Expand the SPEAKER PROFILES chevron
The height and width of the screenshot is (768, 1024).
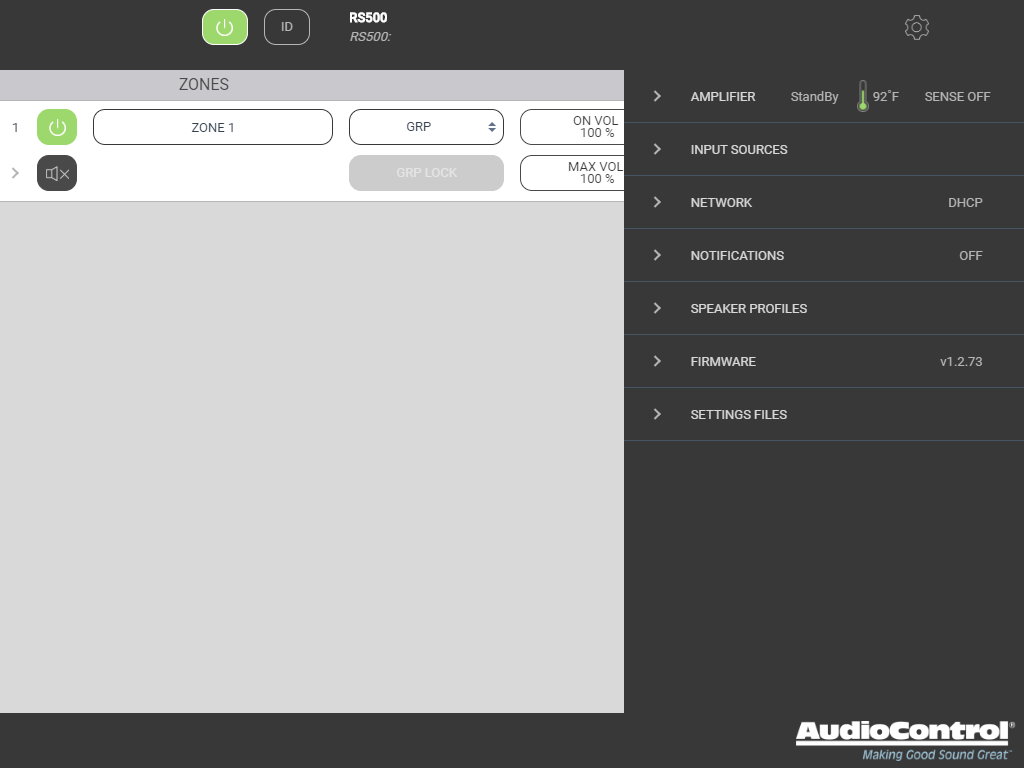657,309
